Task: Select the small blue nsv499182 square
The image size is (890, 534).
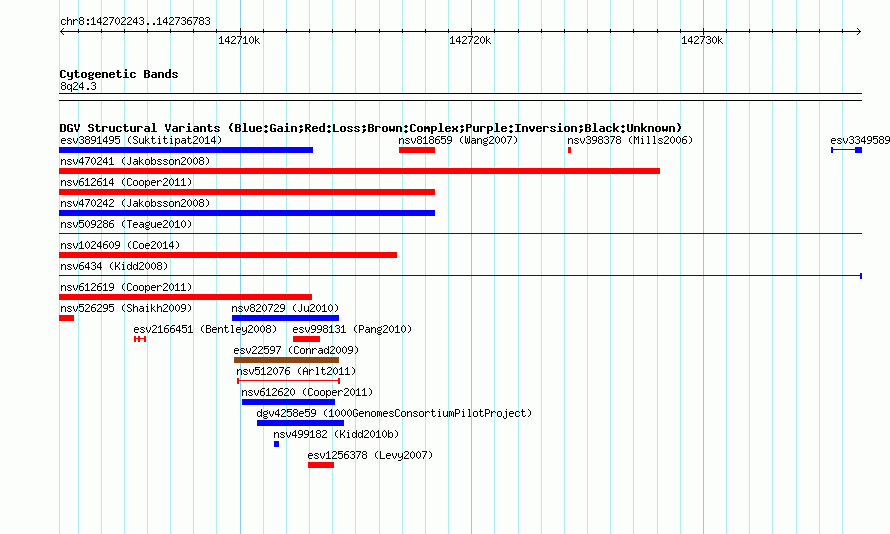Action: click(276, 444)
